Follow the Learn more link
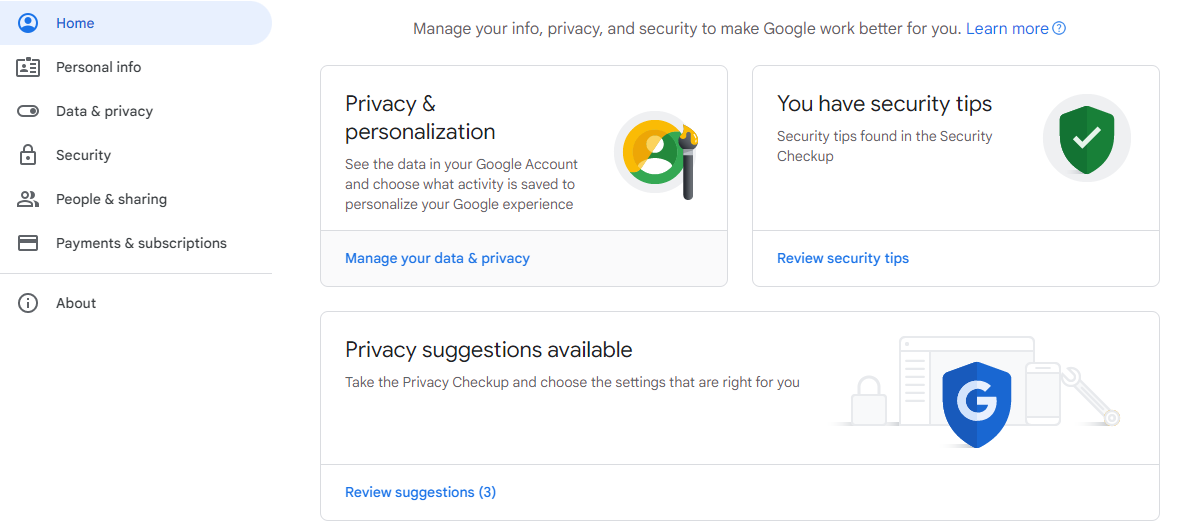The width and height of the screenshot is (1186, 521). (x=1007, y=29)
